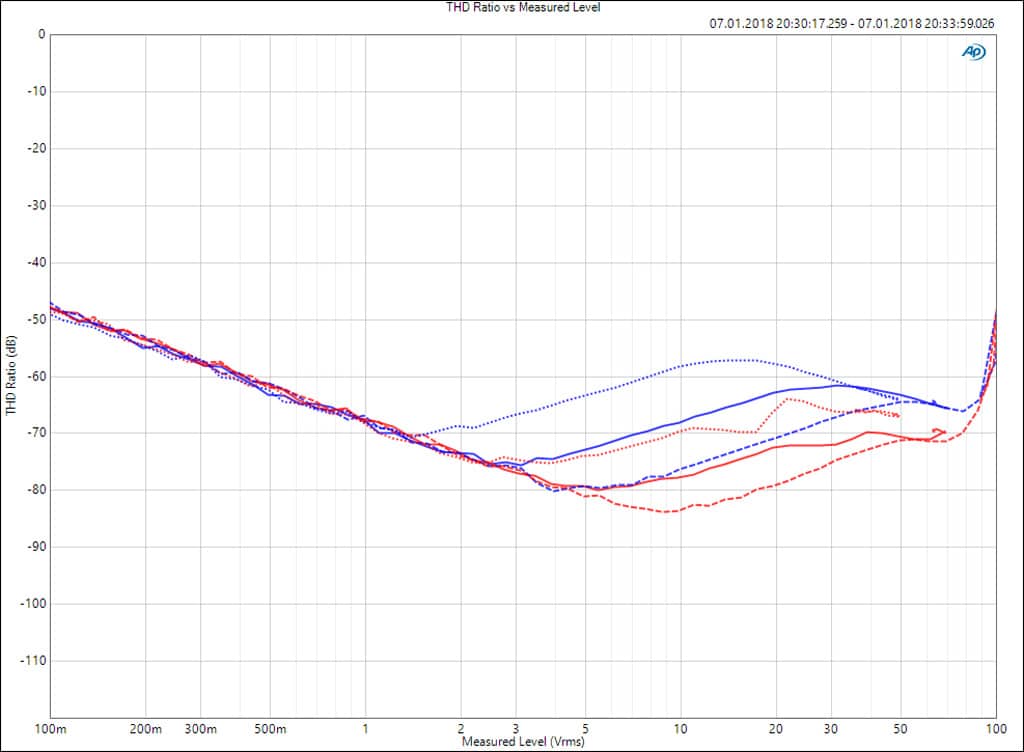Click the 10 tick label on the X axis
Screen dimensions: 1024x752
680,728
